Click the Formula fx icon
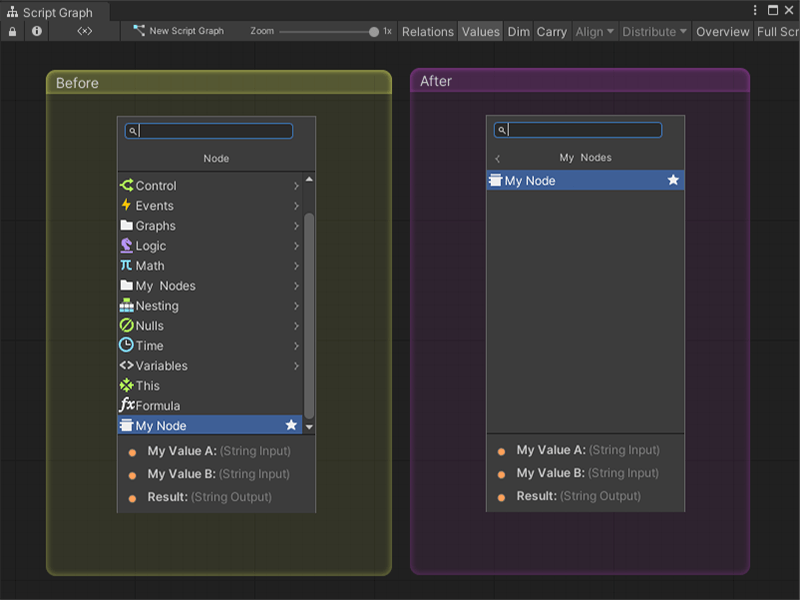The width and height of the screenshot is (800, 600). point(128,404)
